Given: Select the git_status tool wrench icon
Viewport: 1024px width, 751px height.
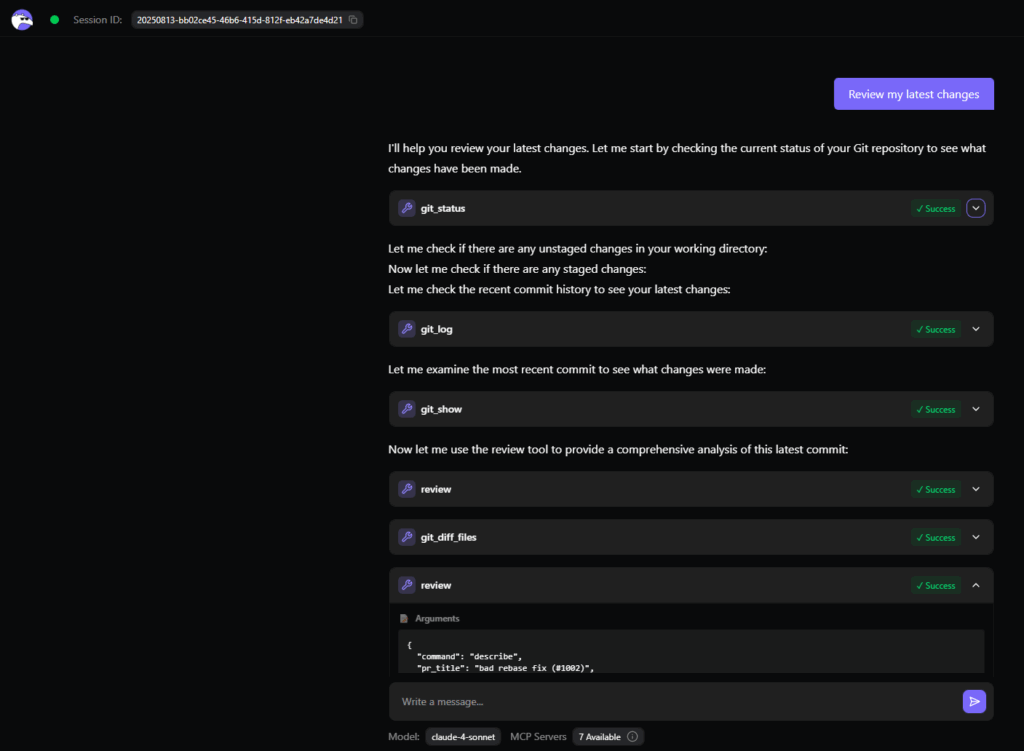Looking at the screenshot, I should tap(407, 208).
